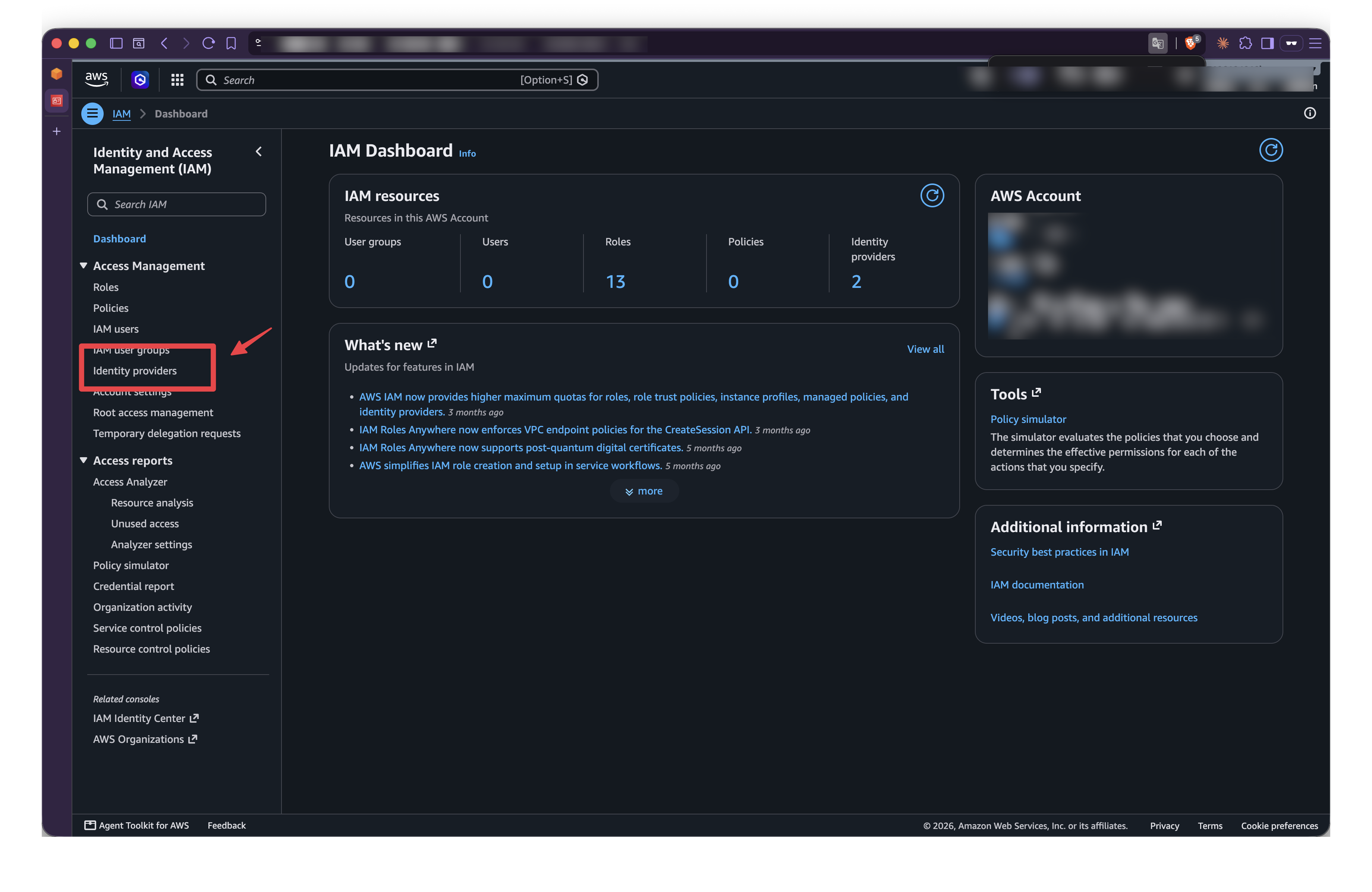Image resolution: width=1372 pixels, height=892 pixels.
Task: Collapse the Access reports section
Action: pyautogui.click(x=84, y=460)
